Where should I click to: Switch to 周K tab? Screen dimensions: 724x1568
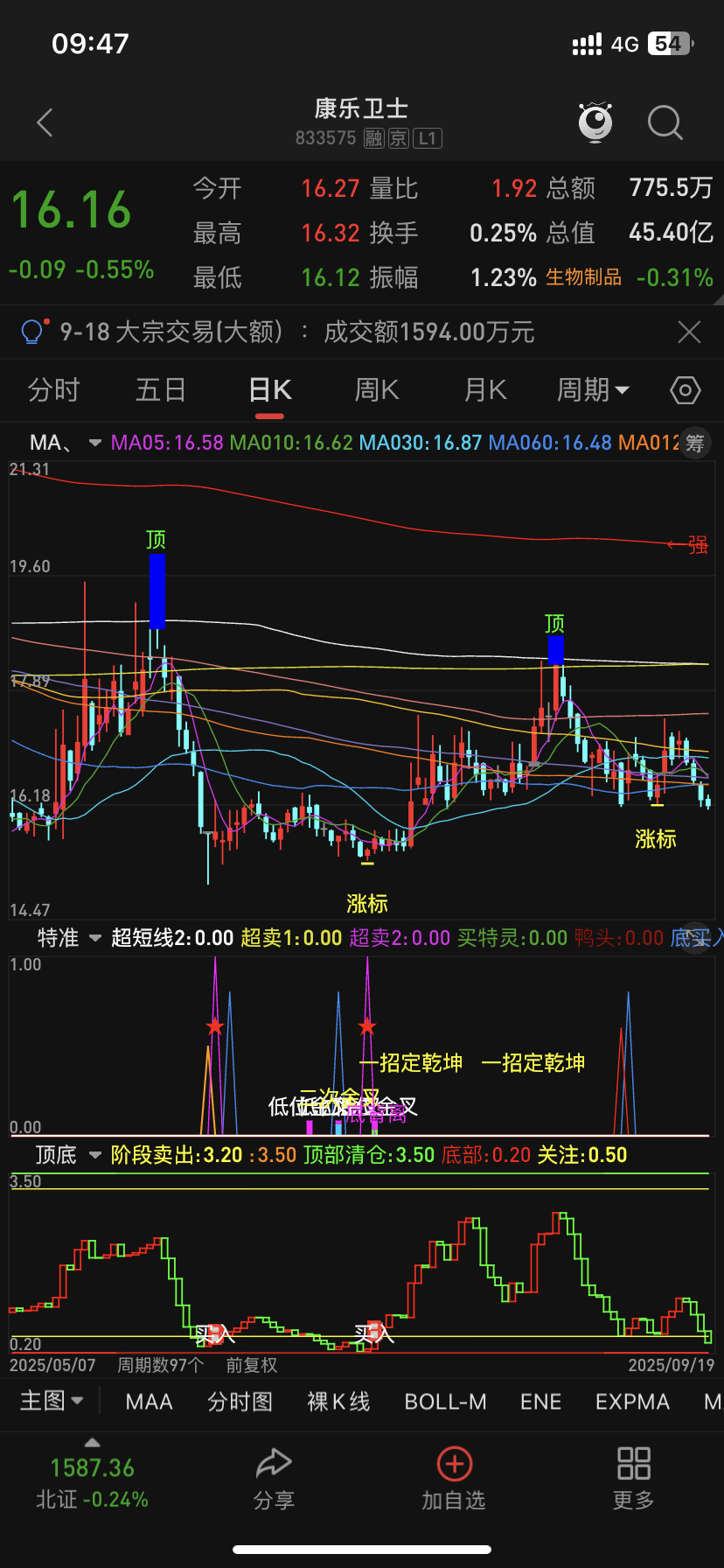tap(377, 390)
